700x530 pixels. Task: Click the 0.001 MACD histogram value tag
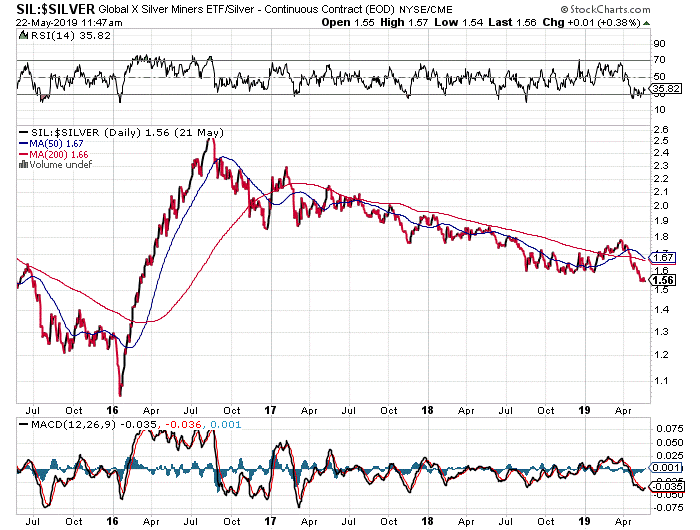(663, 467)
